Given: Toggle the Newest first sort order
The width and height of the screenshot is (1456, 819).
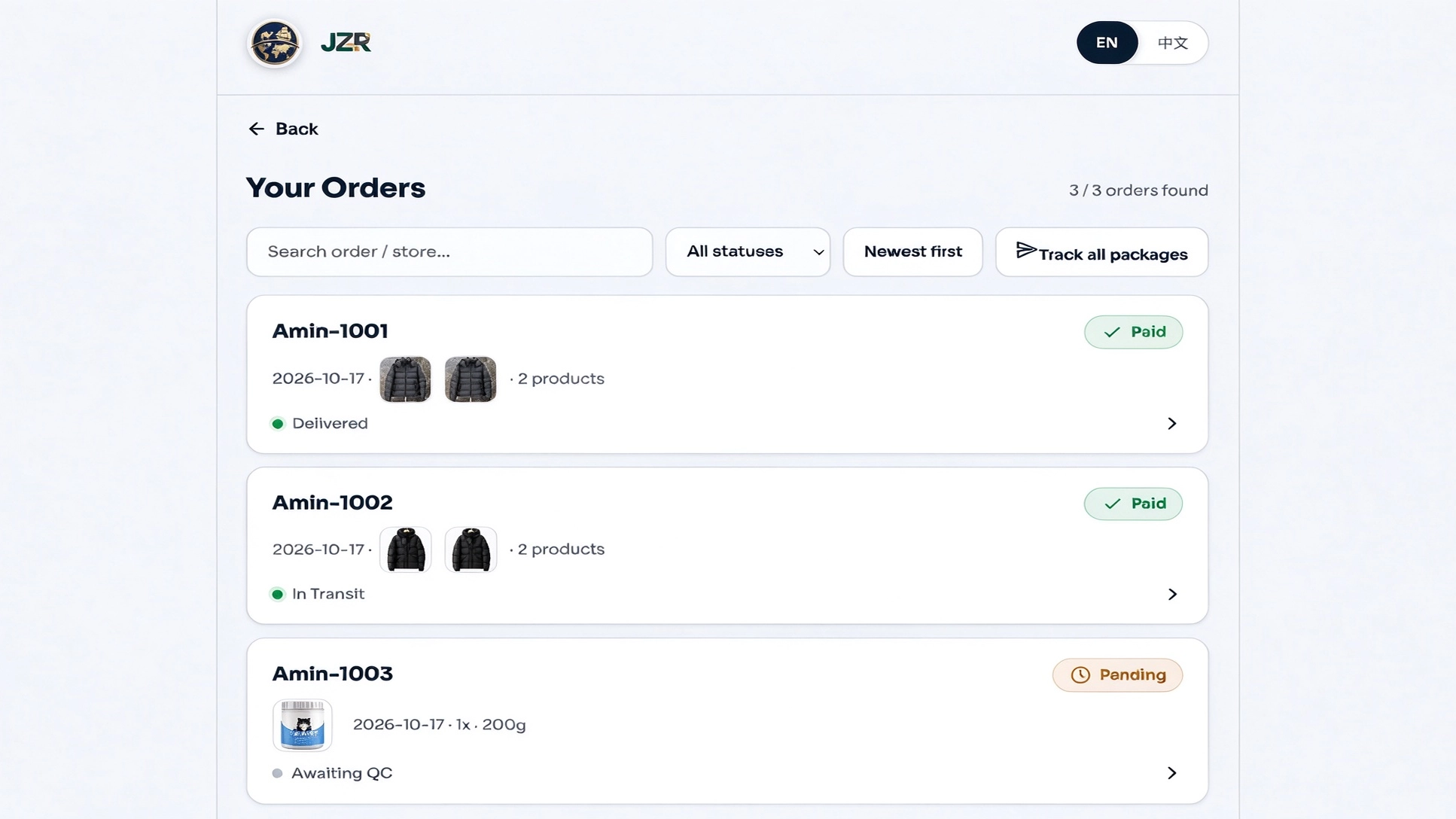Looking at the screenshot, I should coord(912,252).
